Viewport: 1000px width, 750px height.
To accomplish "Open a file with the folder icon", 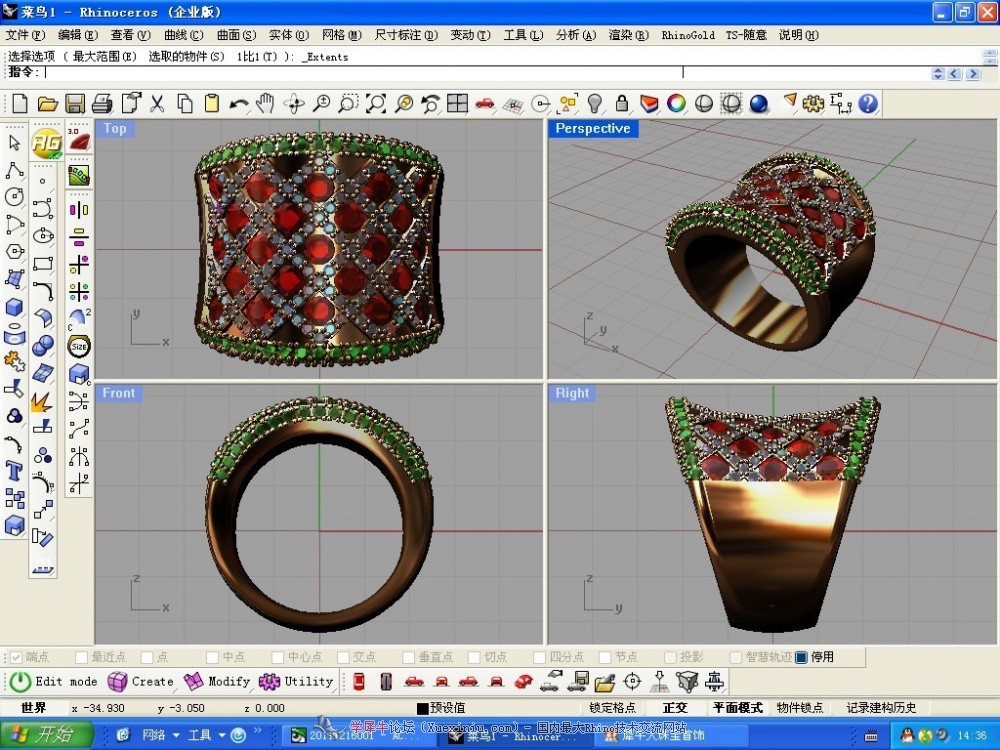I will [x=47, y=103].
